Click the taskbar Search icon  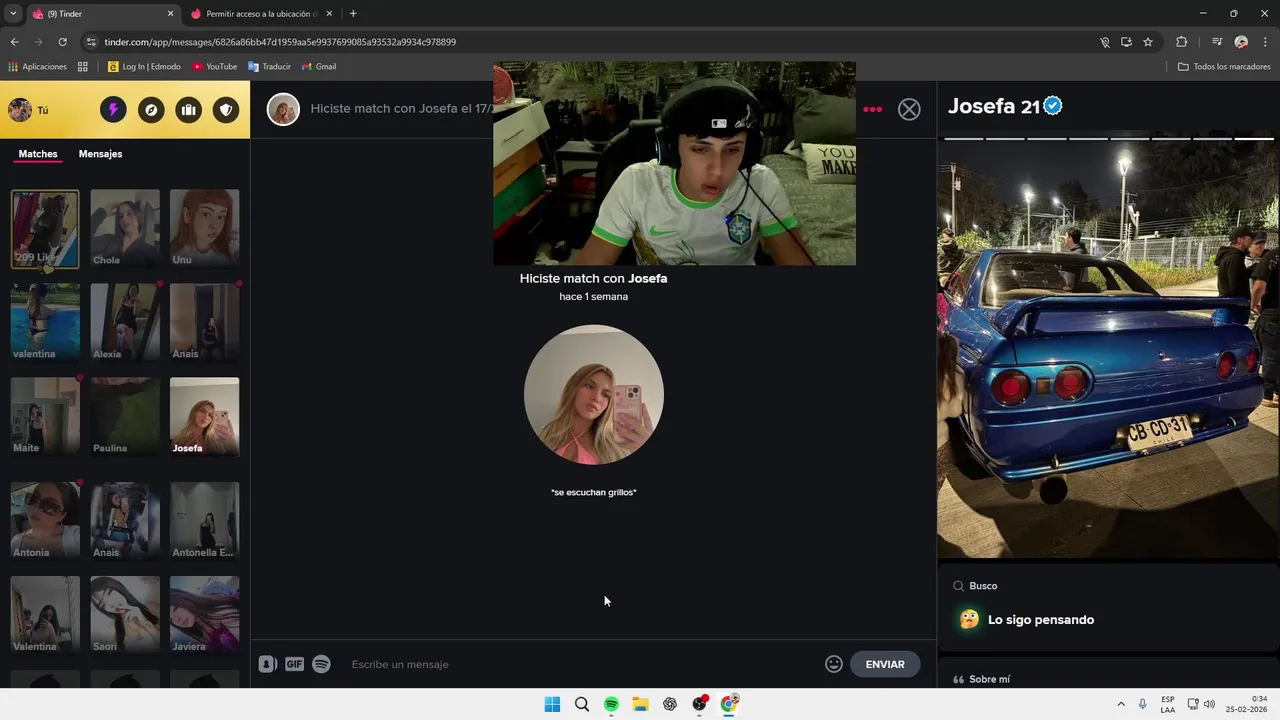tap(581, 704)
